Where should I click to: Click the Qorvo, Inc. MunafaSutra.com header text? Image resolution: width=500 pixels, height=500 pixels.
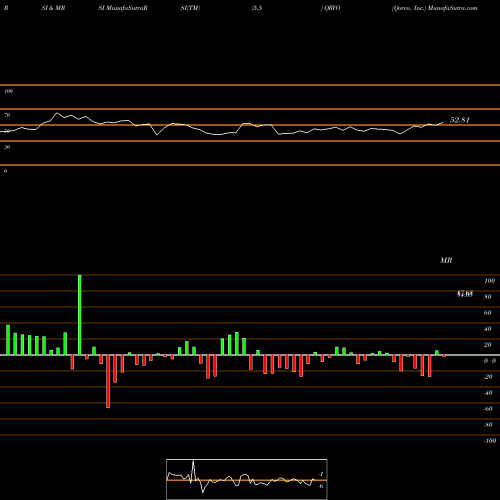[x=435, y=8]
